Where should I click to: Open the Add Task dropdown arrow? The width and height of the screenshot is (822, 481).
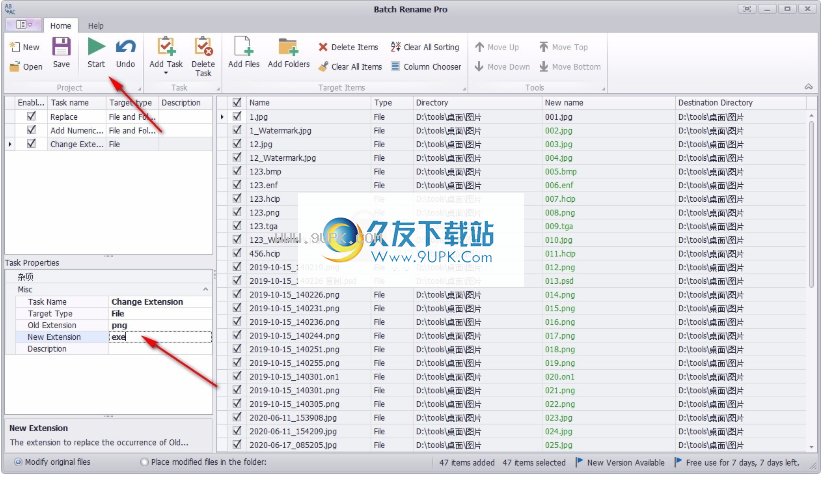[166, 73]
